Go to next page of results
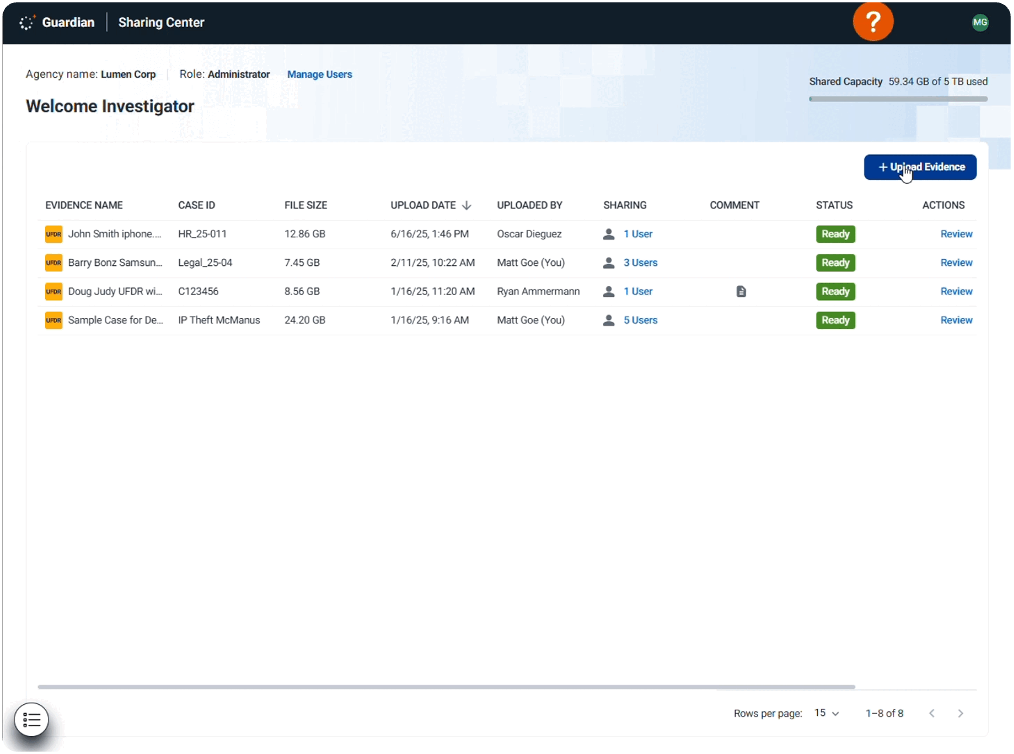Image resolution: width=1014 pixels, height=754 pixels. tap(960, 713)
